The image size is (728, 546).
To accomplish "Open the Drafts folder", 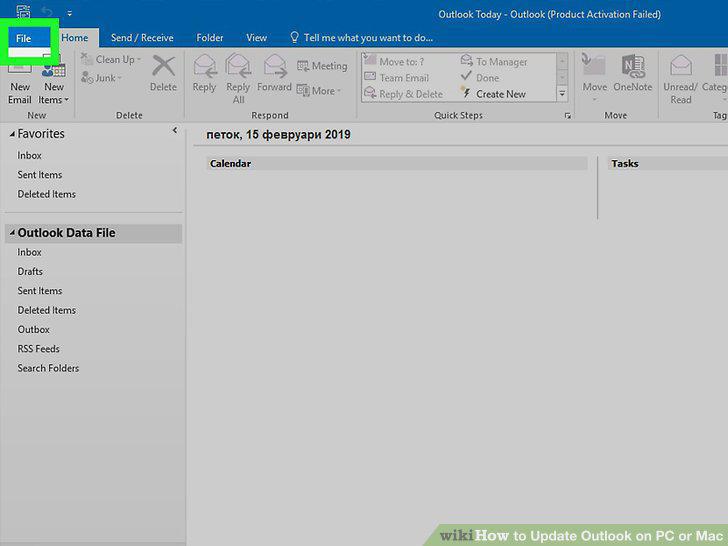I will 30,272.
